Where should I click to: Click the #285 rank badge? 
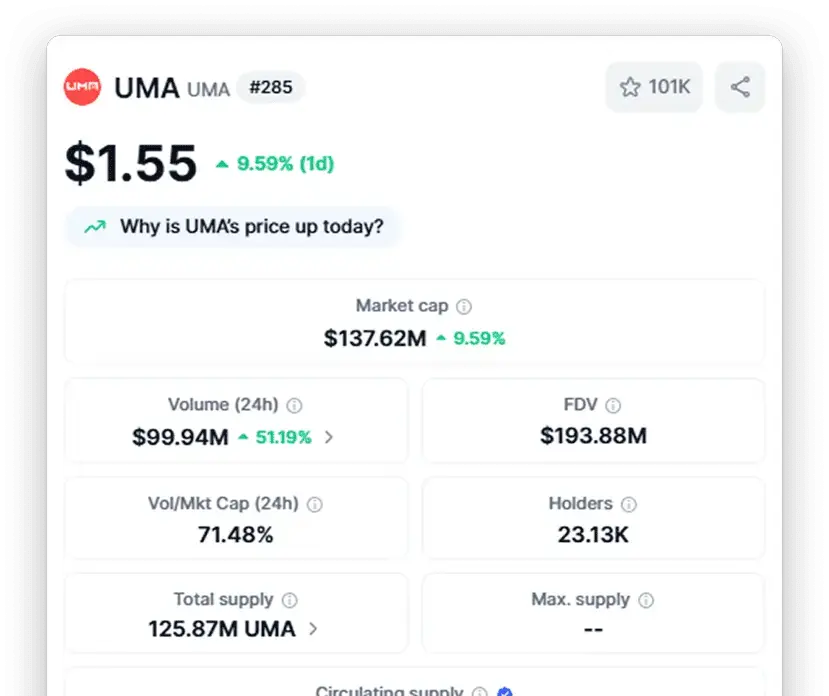tap(271, 87)
